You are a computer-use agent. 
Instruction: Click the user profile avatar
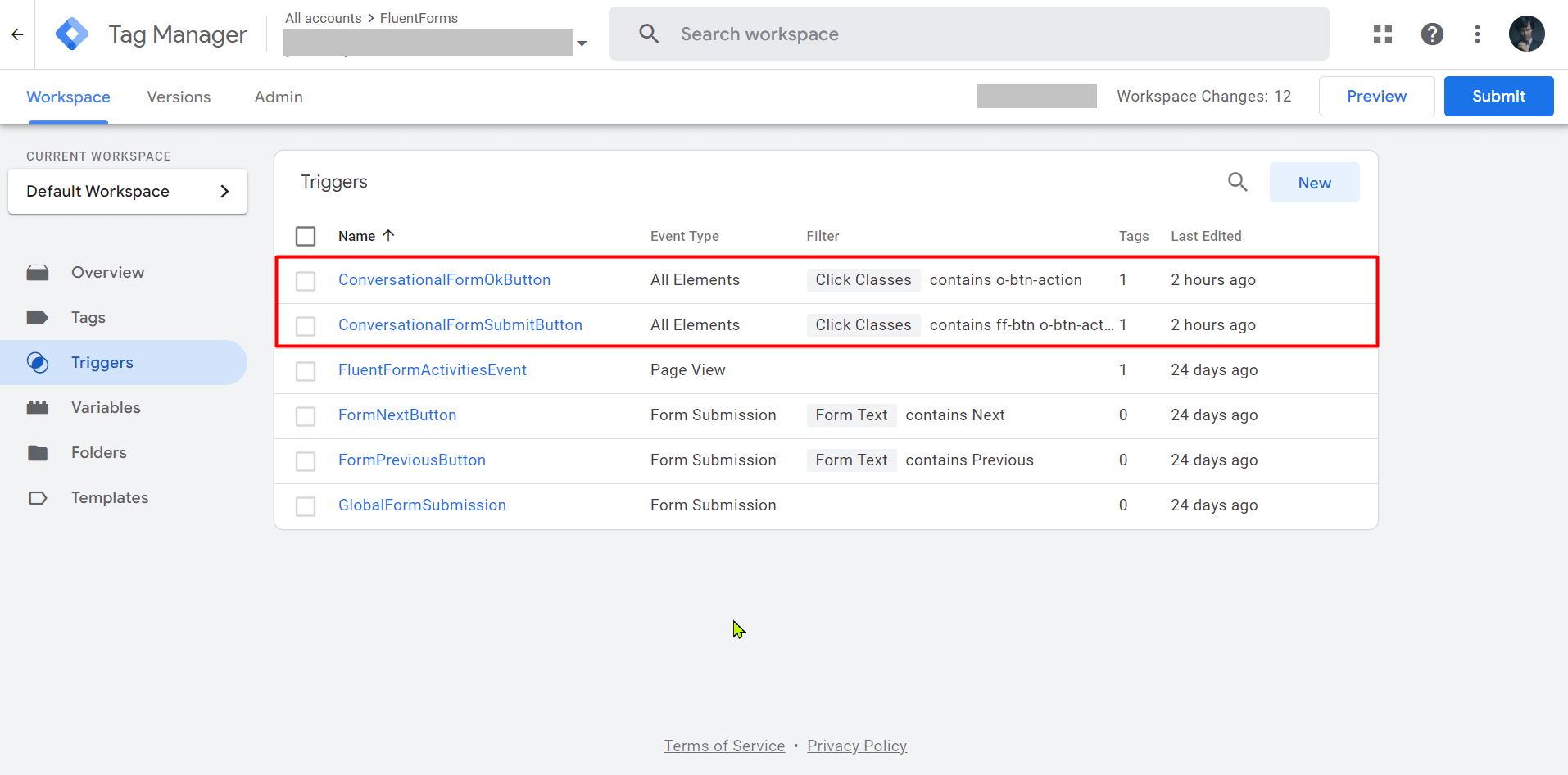point(1526,34)
